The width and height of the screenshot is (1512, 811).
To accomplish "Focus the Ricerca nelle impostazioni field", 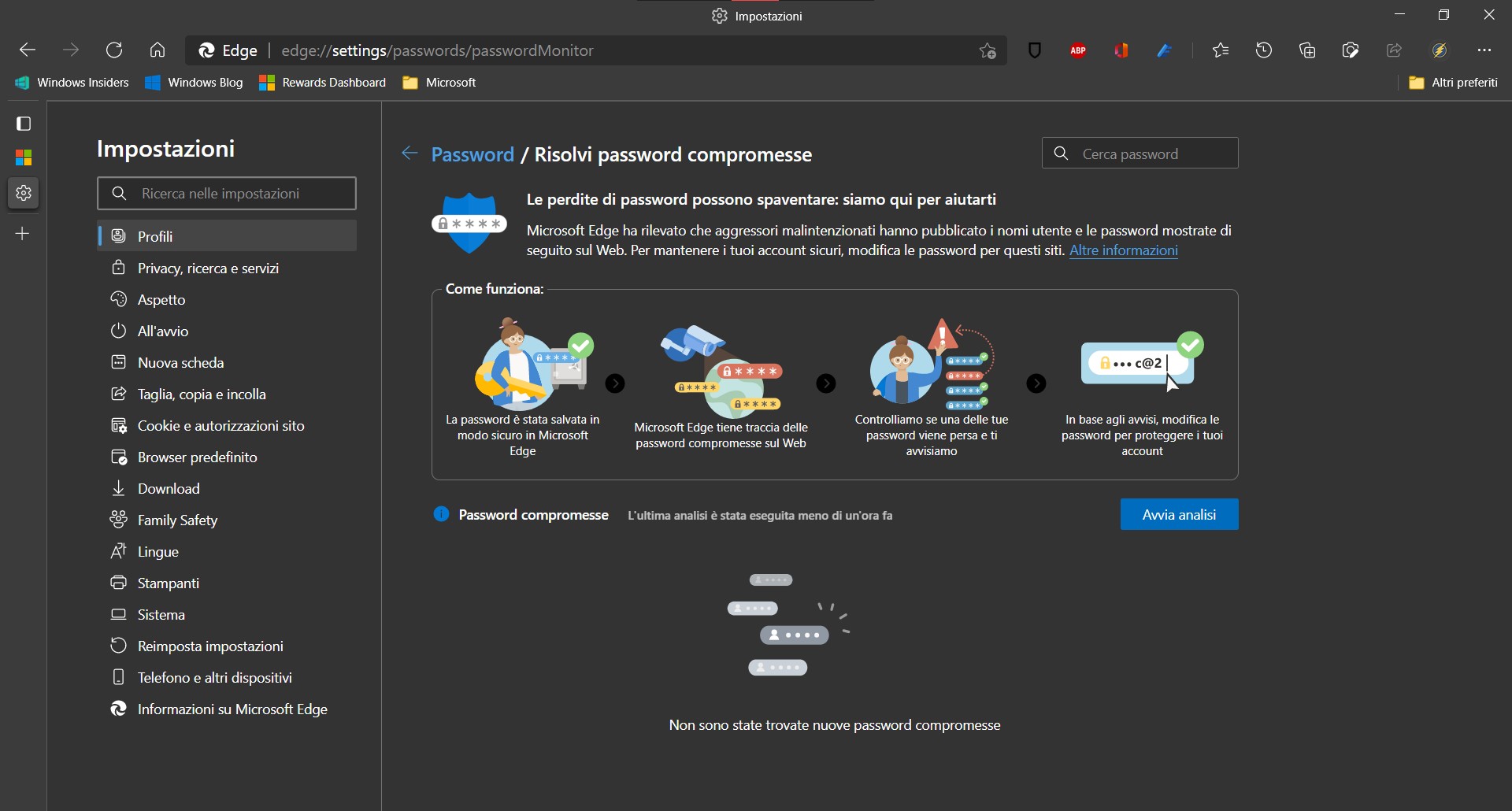I will pos(227,194).
